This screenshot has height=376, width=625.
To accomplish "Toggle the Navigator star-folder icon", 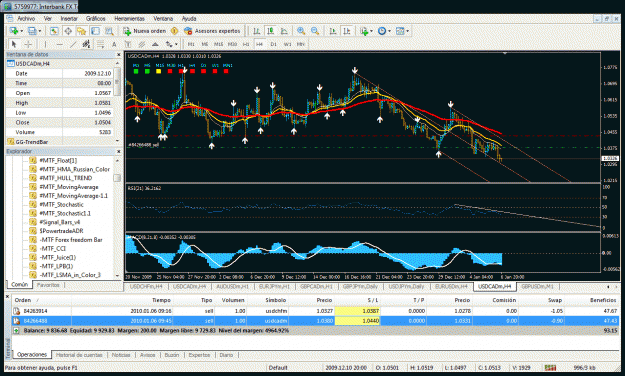I will (x=81, y=31).
